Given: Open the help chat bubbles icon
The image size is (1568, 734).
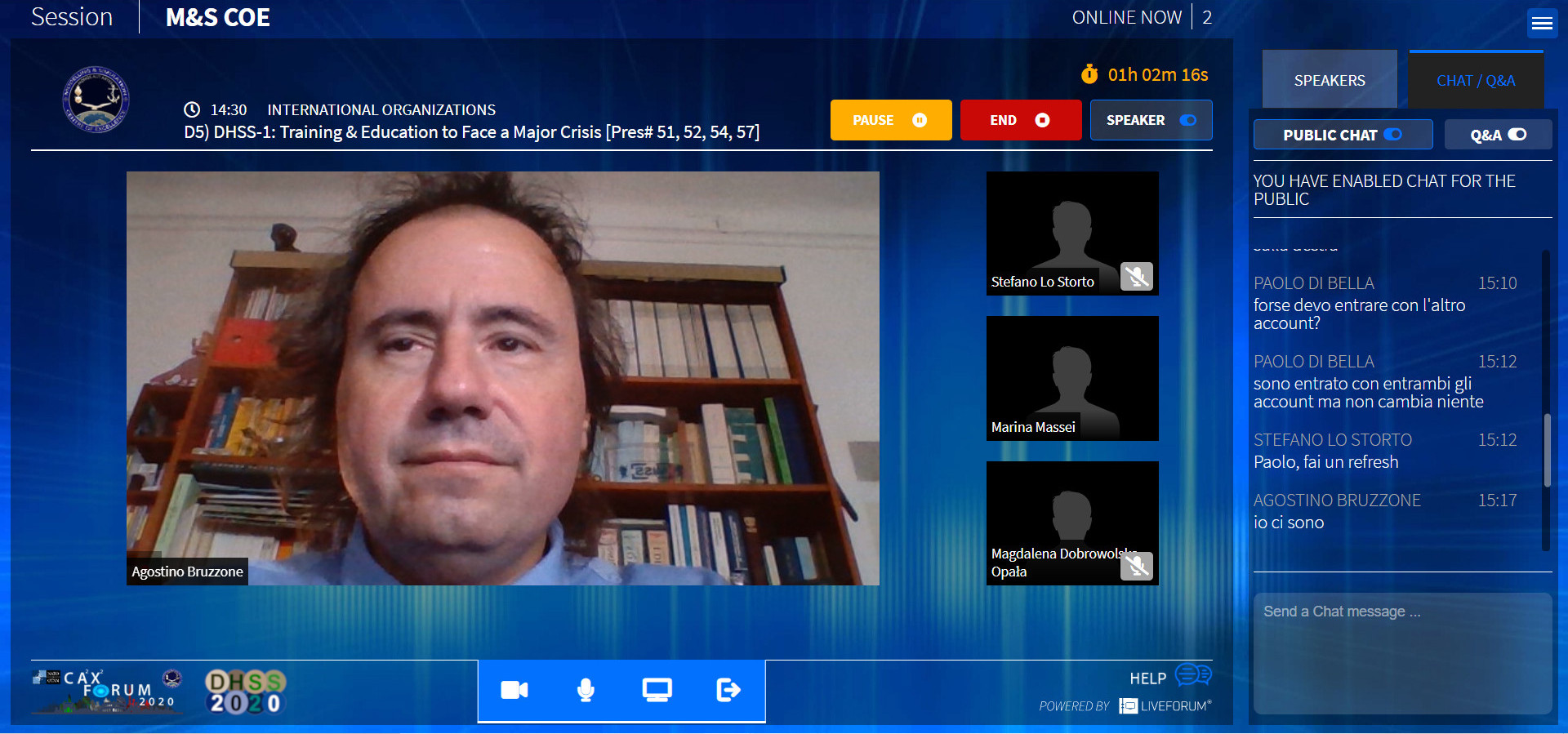Looking at the screenshot, I should [1193, 675].
